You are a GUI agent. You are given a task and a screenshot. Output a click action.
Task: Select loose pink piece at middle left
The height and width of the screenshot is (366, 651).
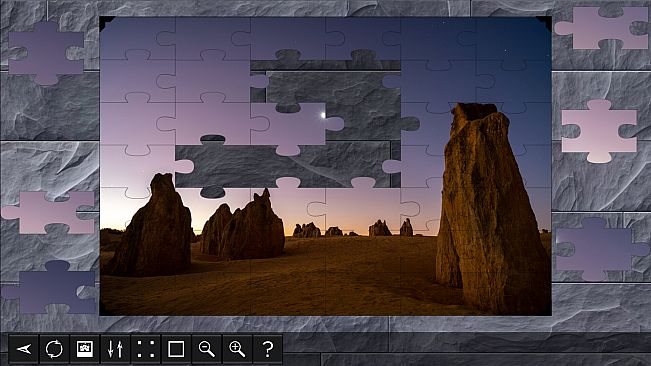click(49, 212)
